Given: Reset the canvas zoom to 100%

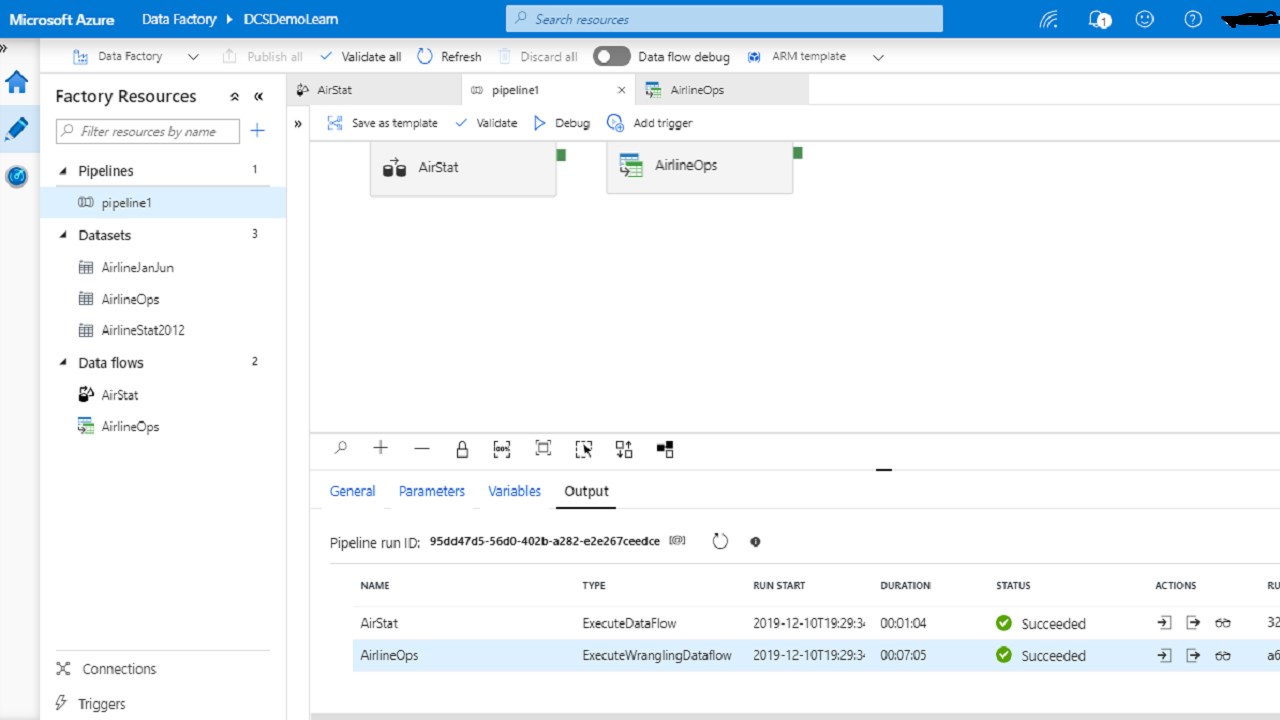Looking at the screenshot, I should [x=502, y=449].
